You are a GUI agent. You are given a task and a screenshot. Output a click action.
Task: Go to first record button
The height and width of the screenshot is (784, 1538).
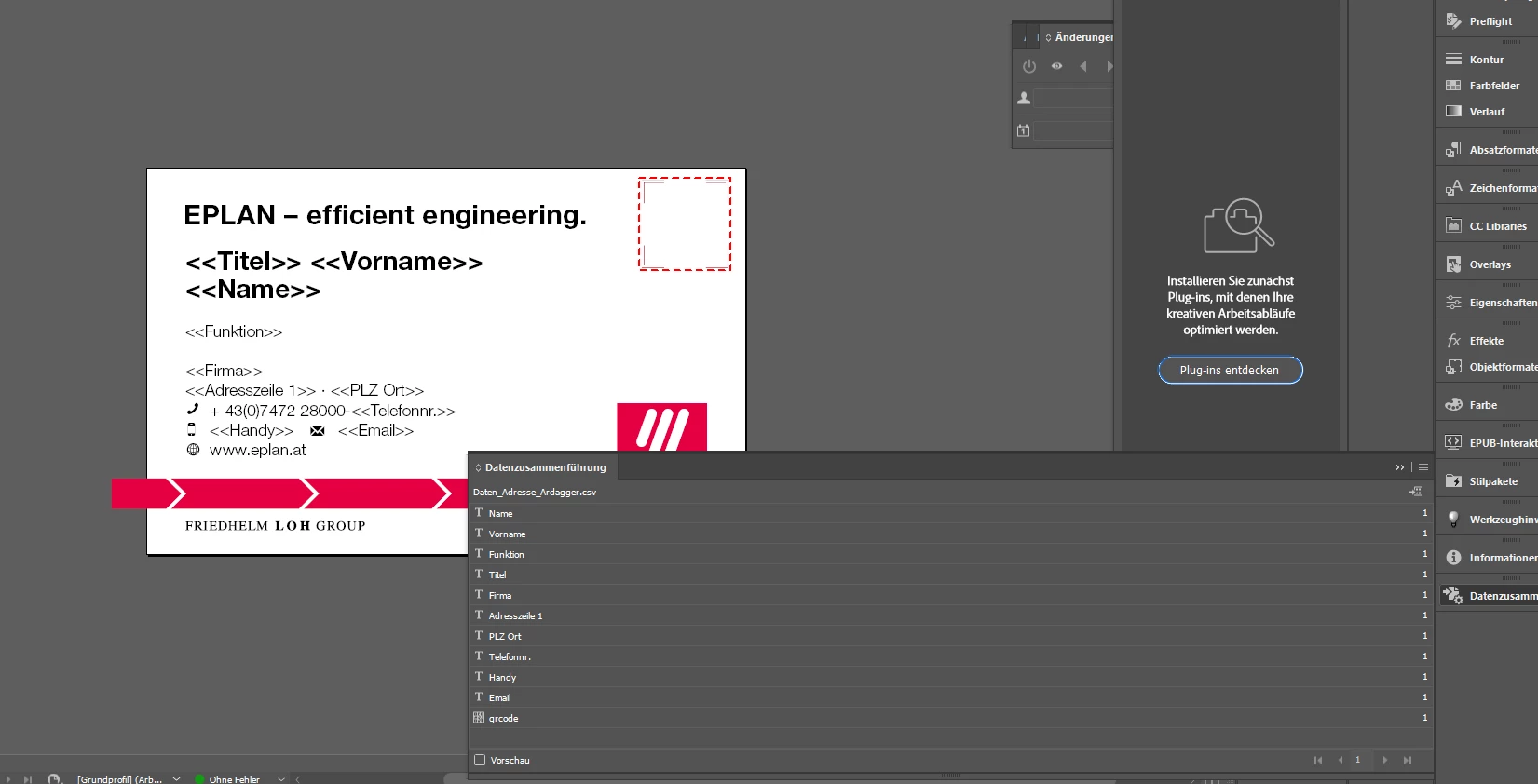tap(1318, 760)
